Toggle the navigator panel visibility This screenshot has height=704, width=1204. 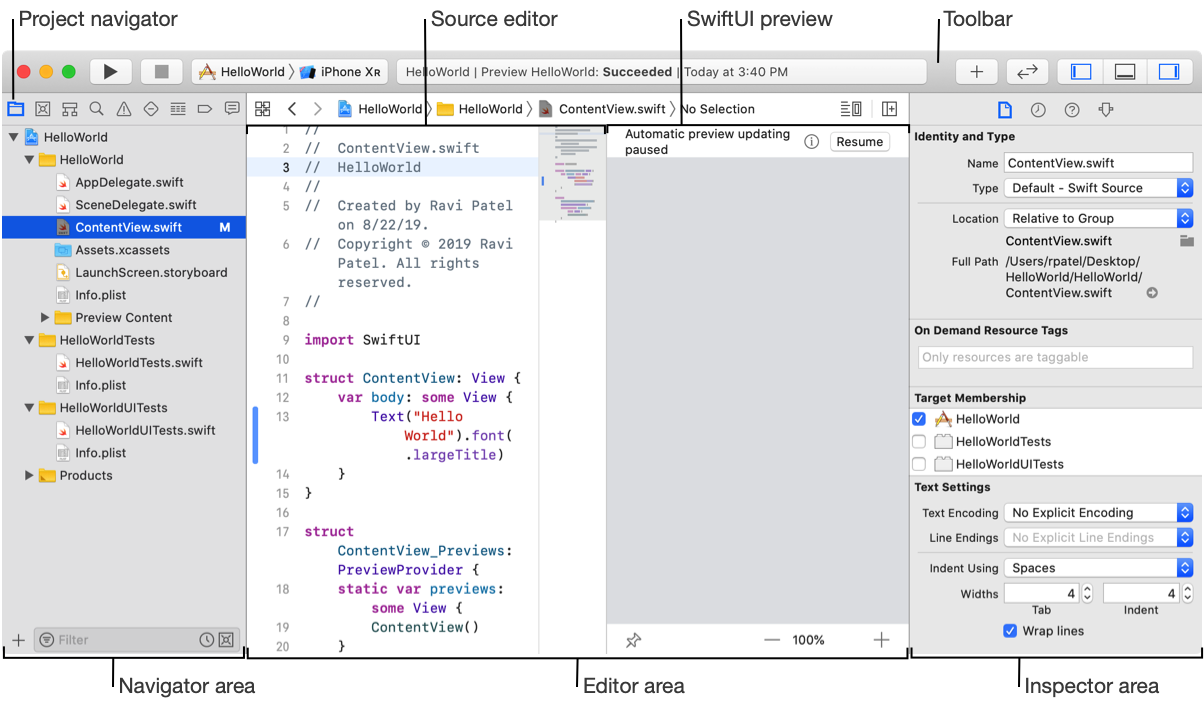(1081, 72)
